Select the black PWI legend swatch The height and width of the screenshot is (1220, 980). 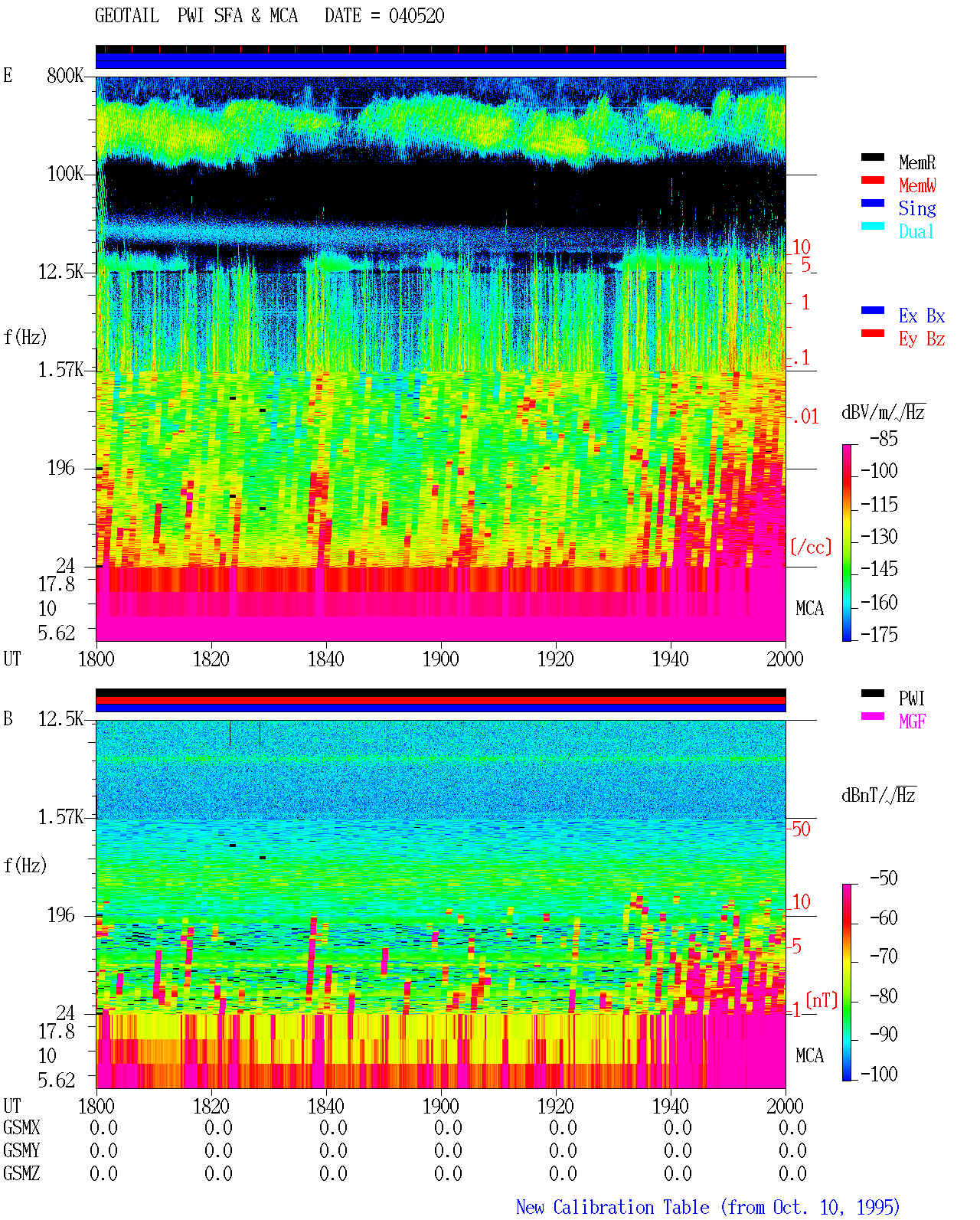pos(872,693)
